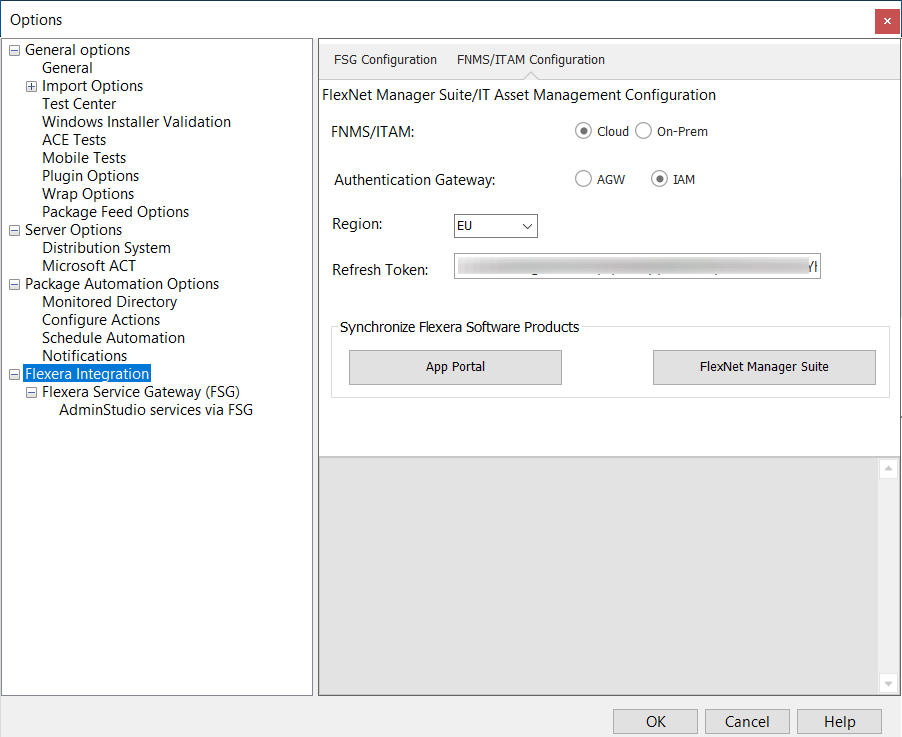Open Plugin Options
This screenshot has width=902, height=737.
[x=90, y=176]
